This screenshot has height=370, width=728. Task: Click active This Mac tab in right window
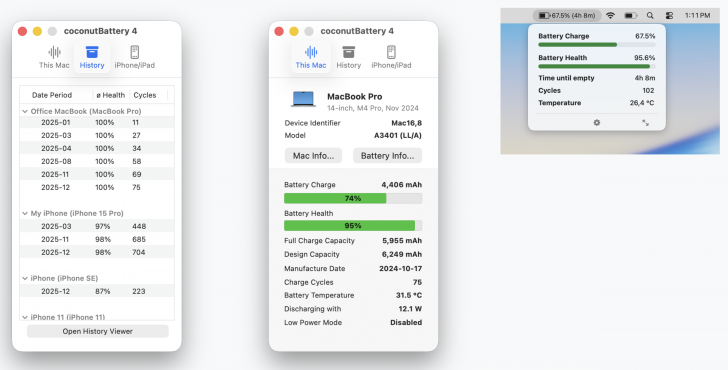(311, 58)
